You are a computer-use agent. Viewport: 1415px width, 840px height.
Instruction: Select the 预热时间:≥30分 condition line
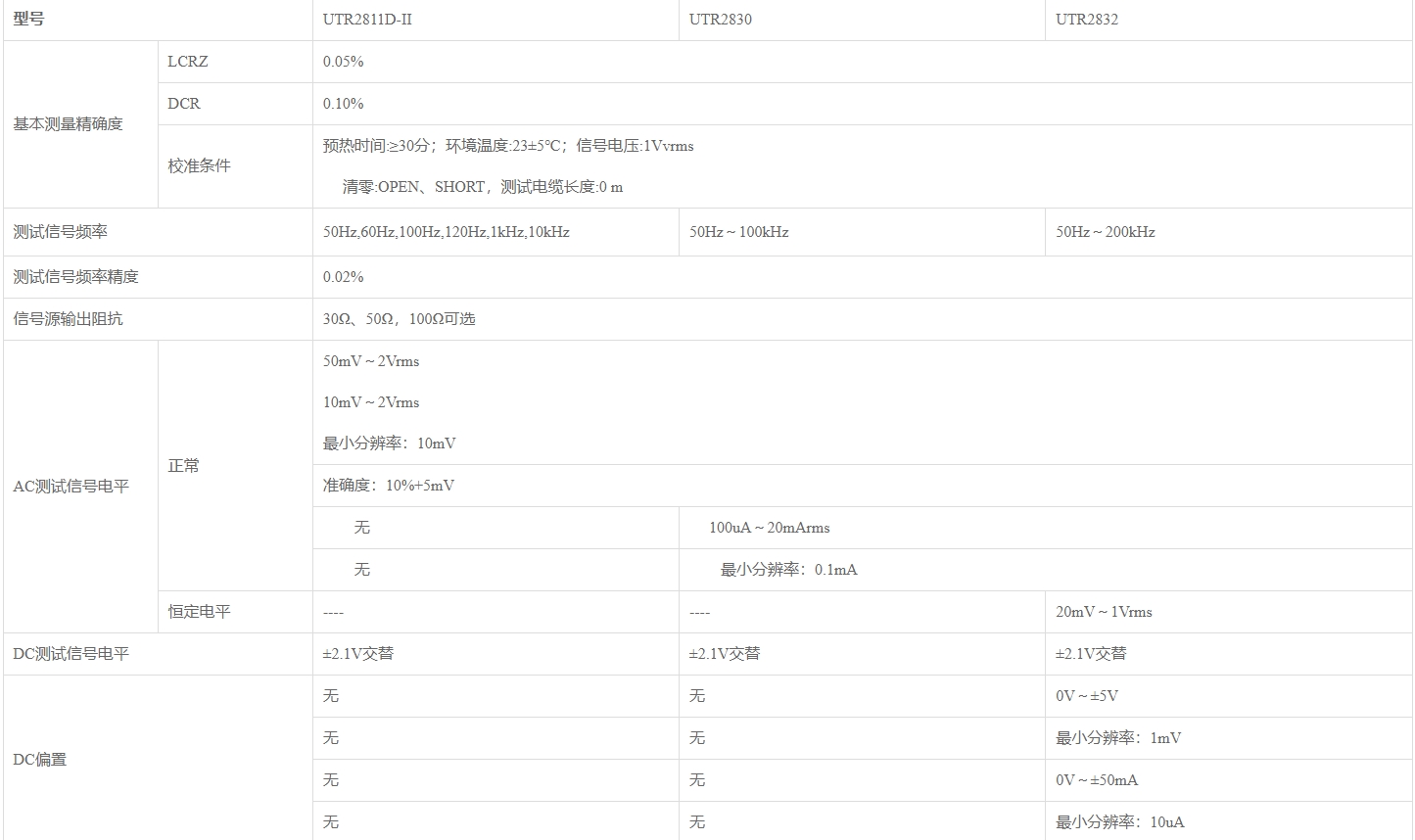(x=508, y=146)
